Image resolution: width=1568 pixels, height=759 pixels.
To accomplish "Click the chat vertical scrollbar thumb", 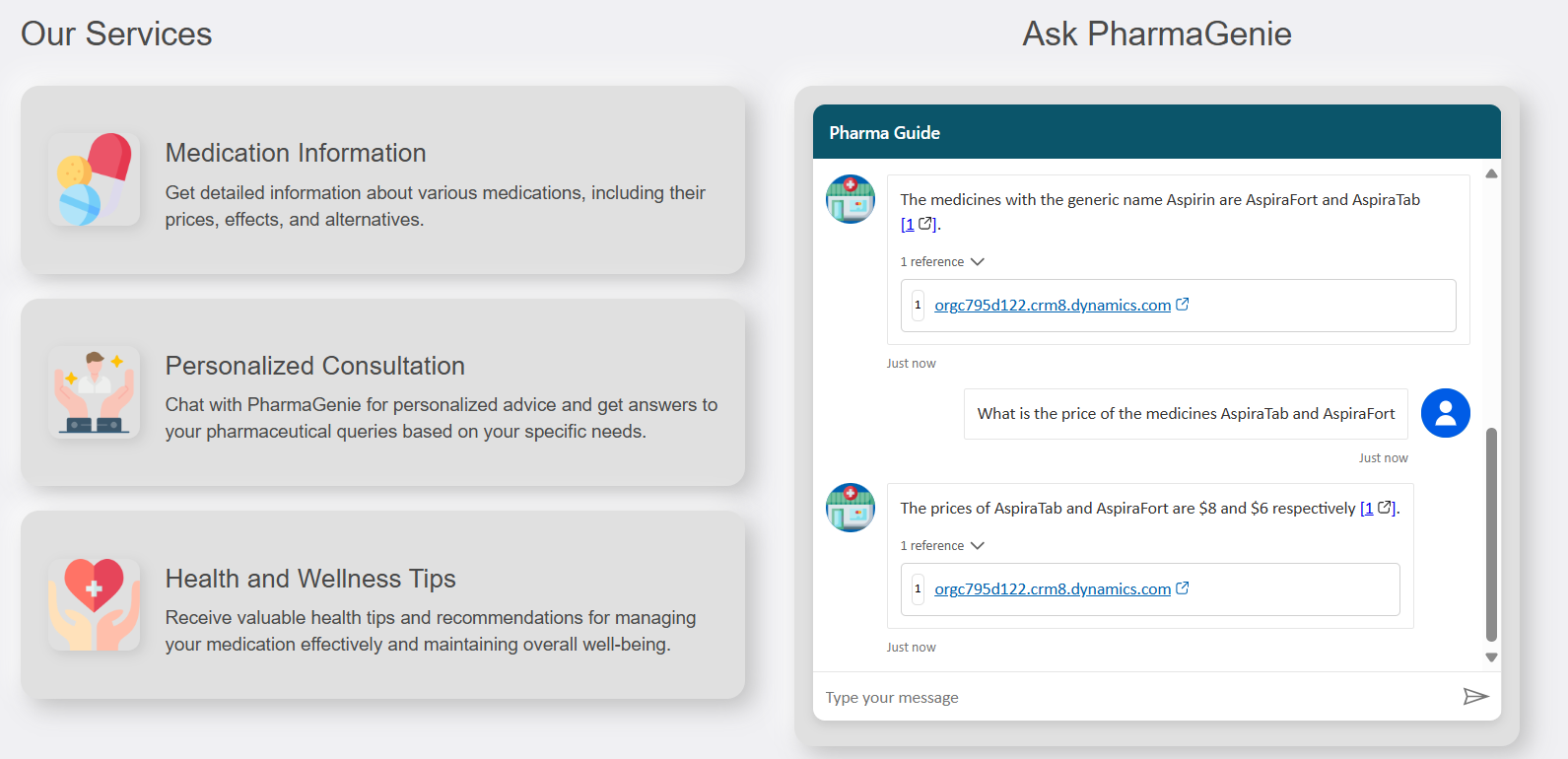I will click(x=1491, y=534).
